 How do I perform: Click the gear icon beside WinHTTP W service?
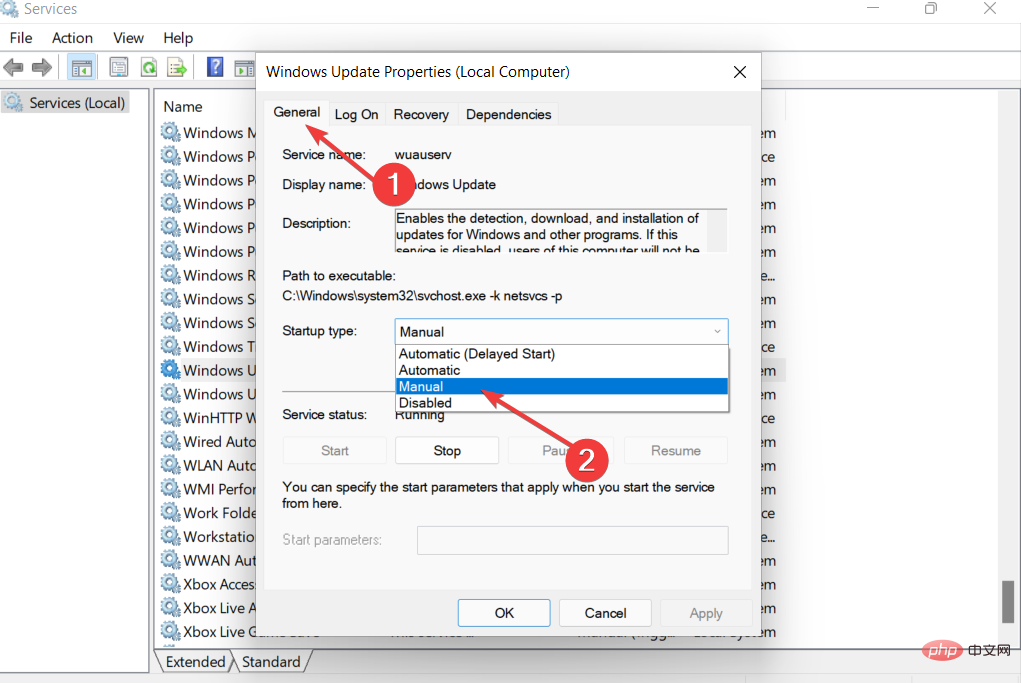point(171,417)
